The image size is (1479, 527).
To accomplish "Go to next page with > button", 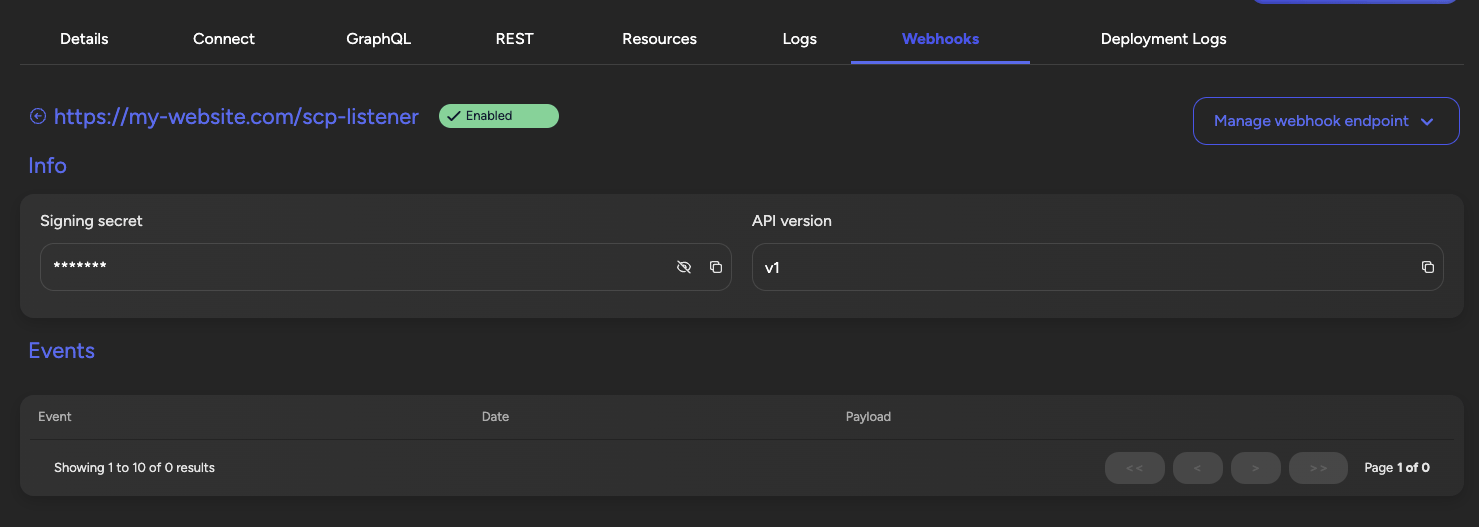I will [1255, 468].
